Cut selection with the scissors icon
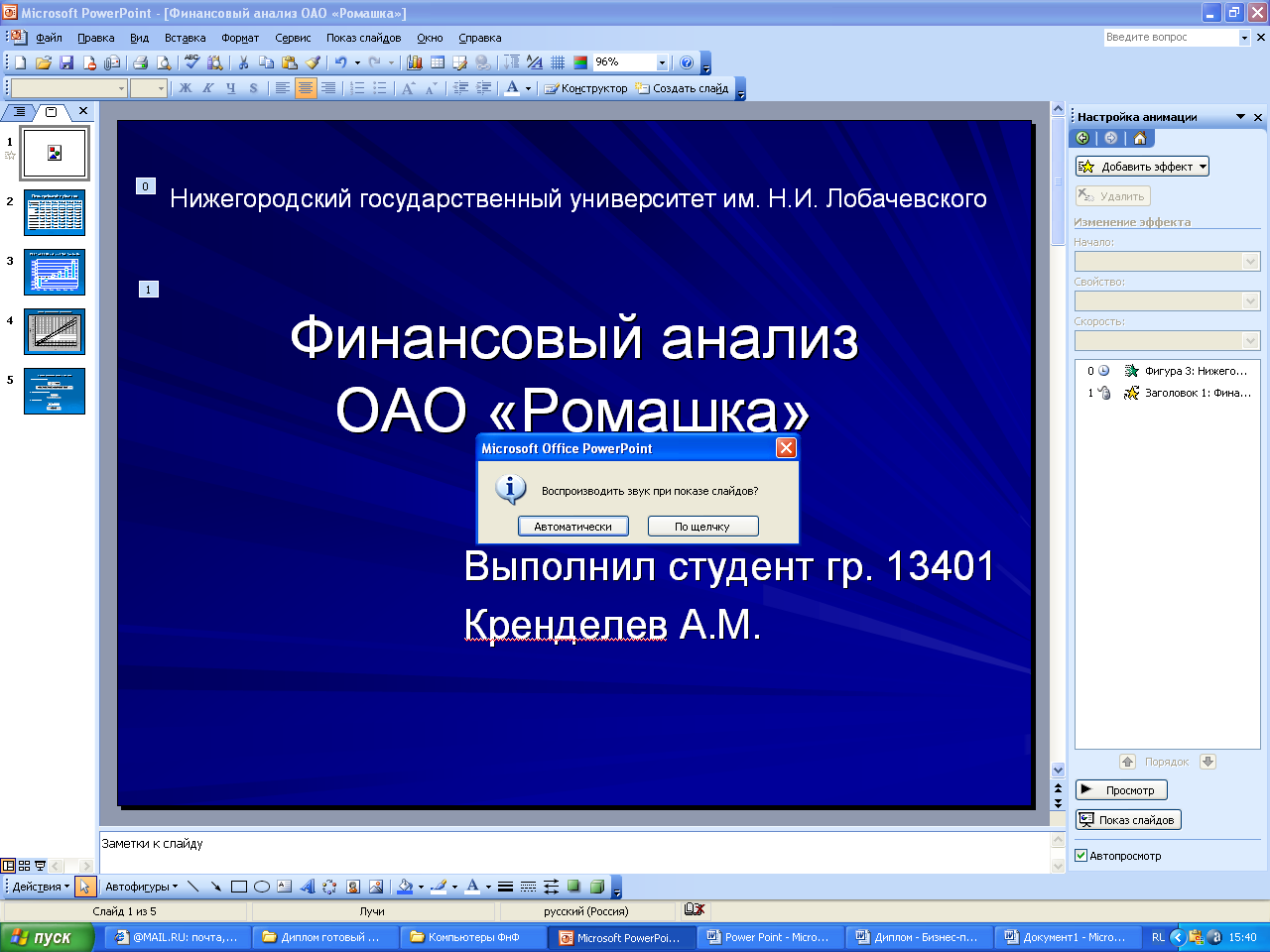This screenshot has width=1270, height=952. coord(243,62)
